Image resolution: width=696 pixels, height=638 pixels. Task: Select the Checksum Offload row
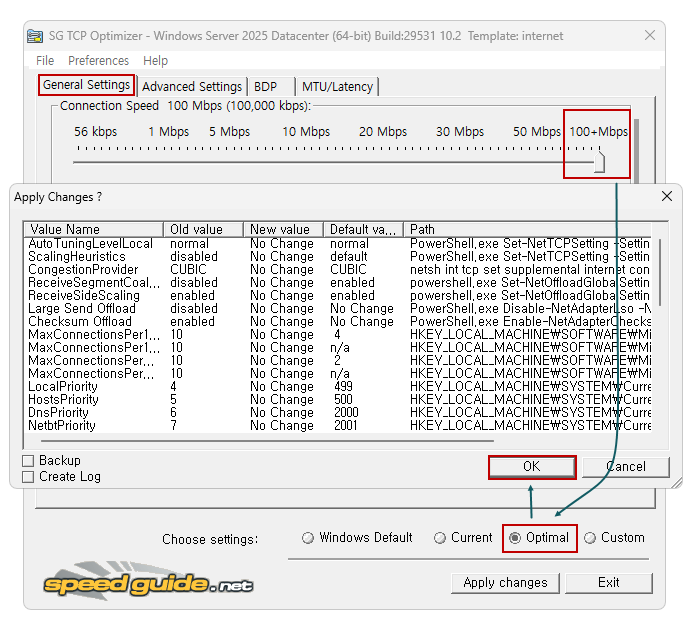click(x=337, y=321)
